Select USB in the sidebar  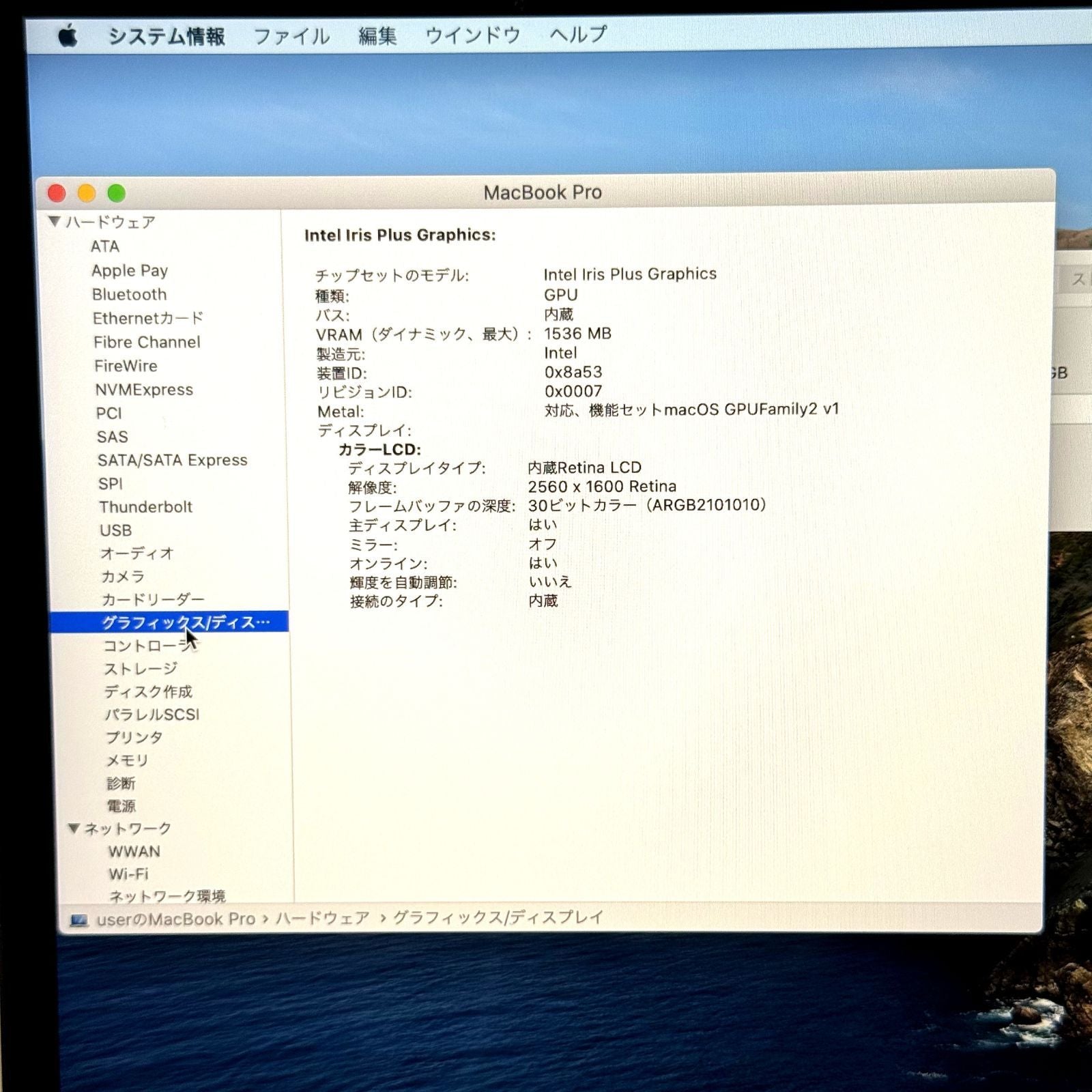115,530
